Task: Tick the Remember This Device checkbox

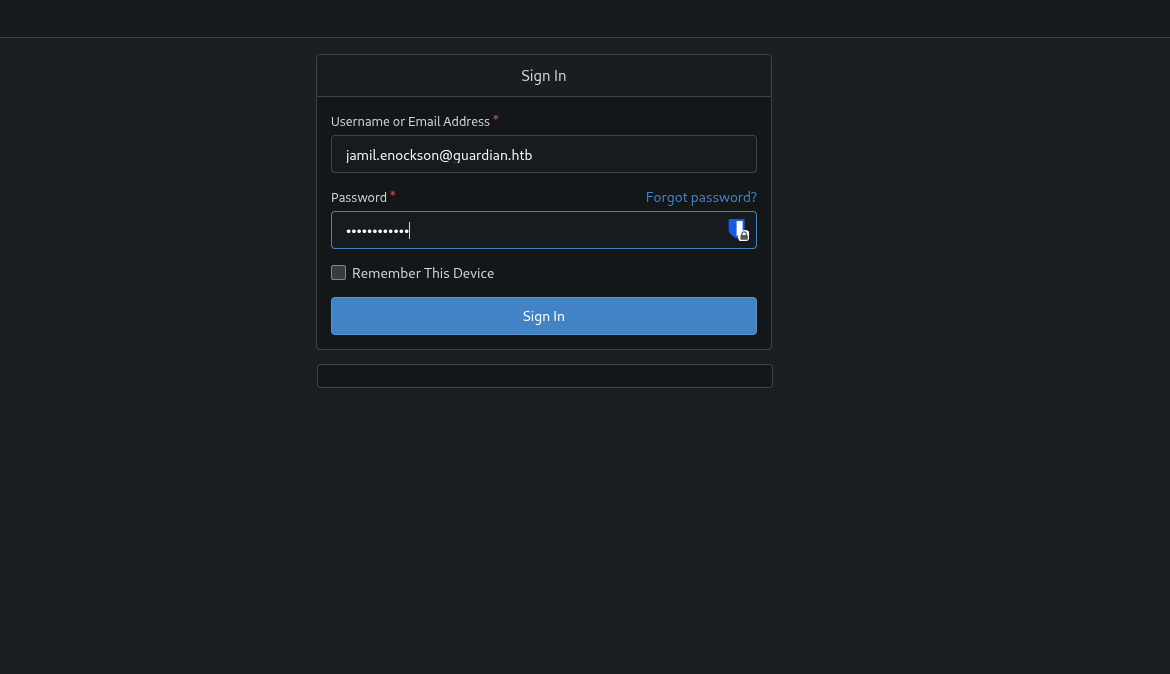Action: tap(339, 273)
